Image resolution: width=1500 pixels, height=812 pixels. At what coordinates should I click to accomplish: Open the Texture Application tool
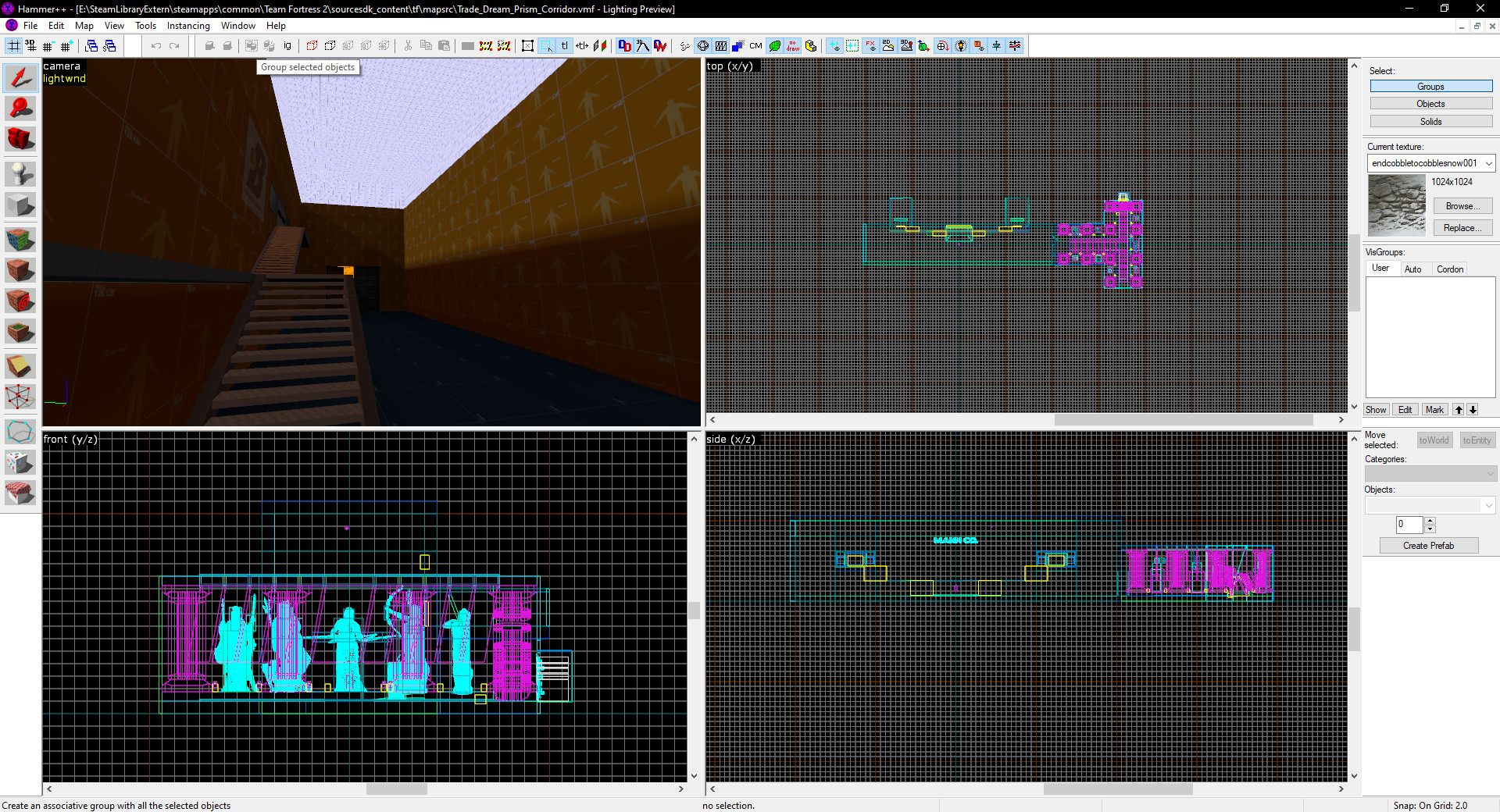coord(20,240)
